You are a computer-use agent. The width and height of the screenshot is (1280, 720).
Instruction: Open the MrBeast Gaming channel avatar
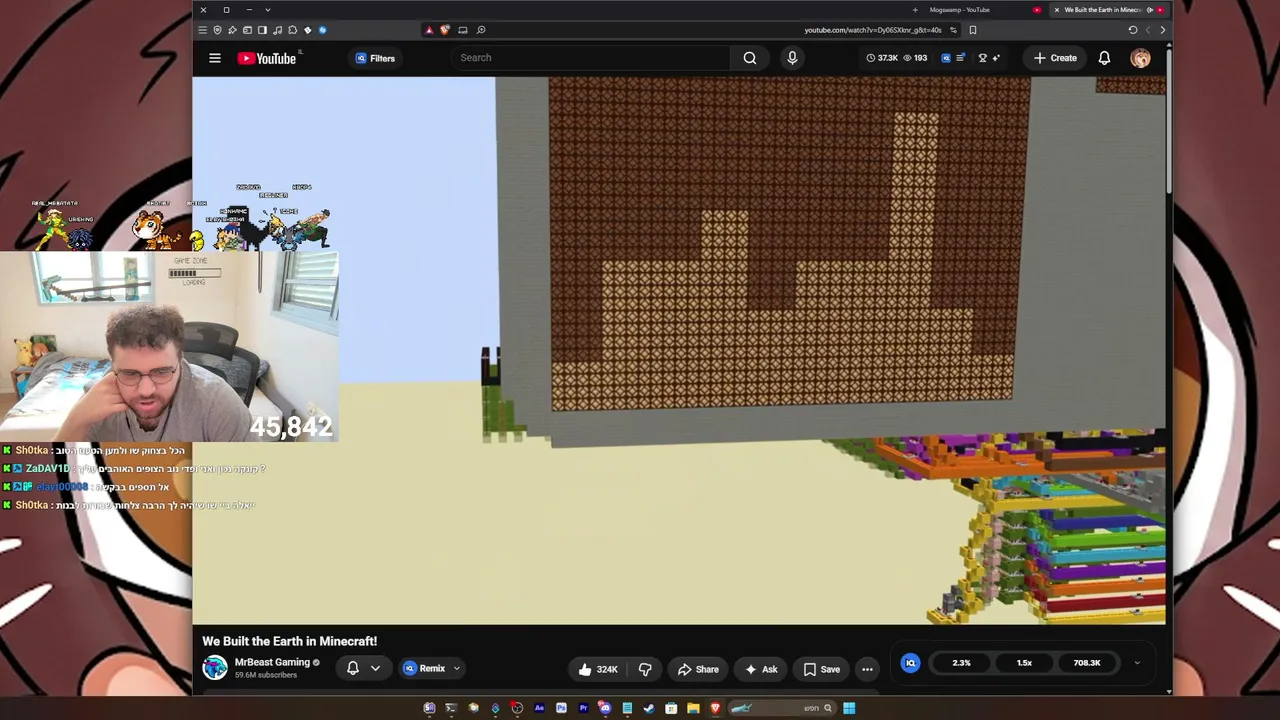coord(215,668)
